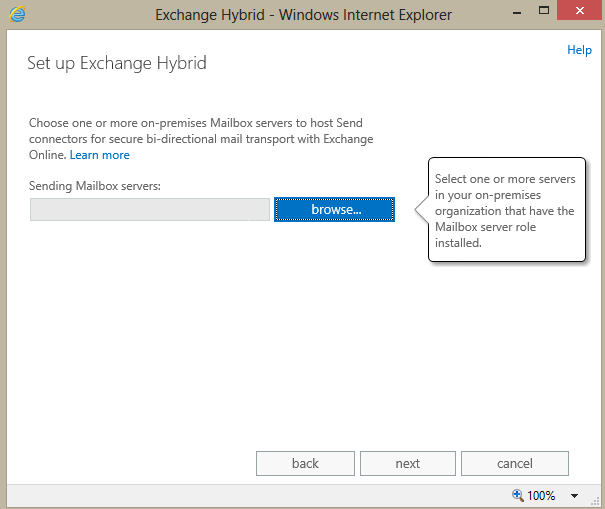Close the Exchange Hybrid window
The height and width of the screenshot is (509, 605).
pyautogui.click(x=580, y=10)
